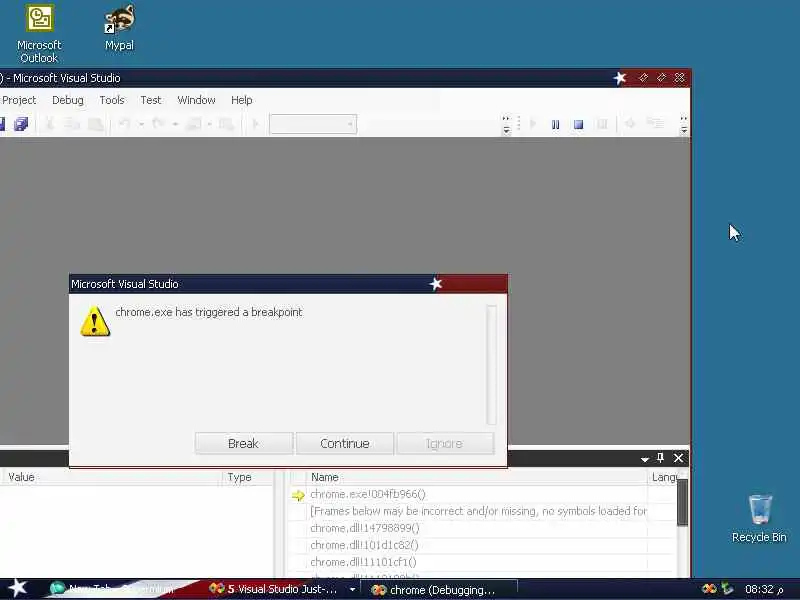Open Microsoft Outlook desktop icon

39,34
